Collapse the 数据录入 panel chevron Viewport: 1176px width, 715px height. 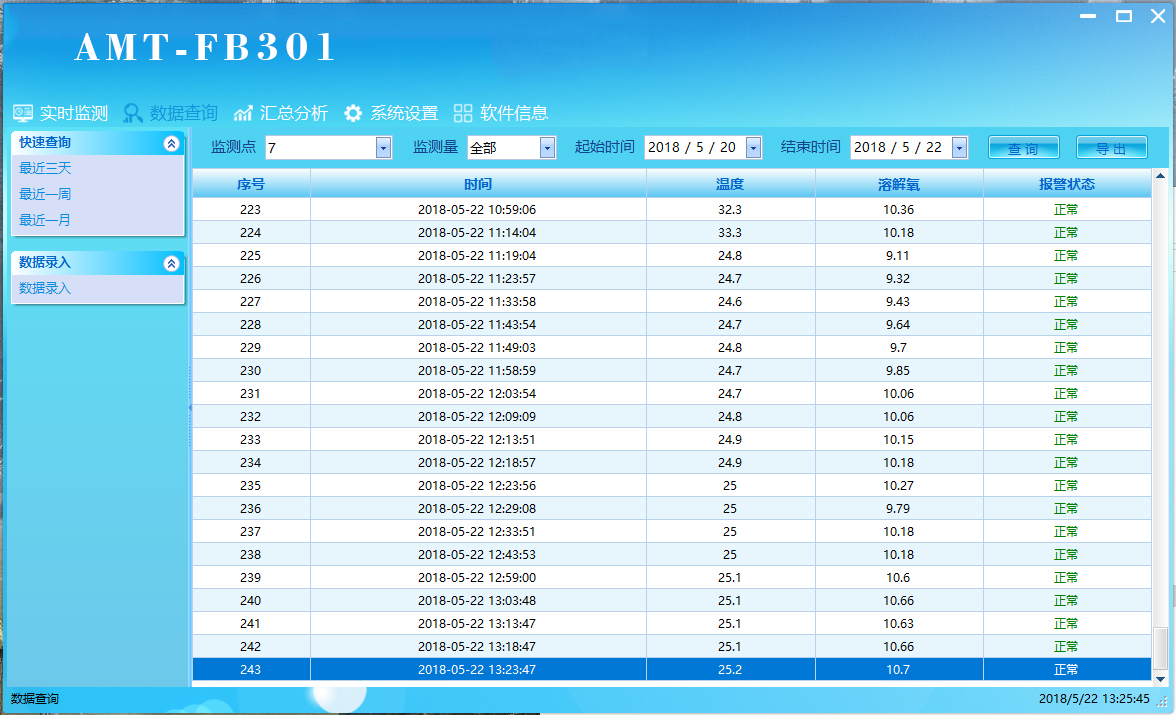coord(172,263)
